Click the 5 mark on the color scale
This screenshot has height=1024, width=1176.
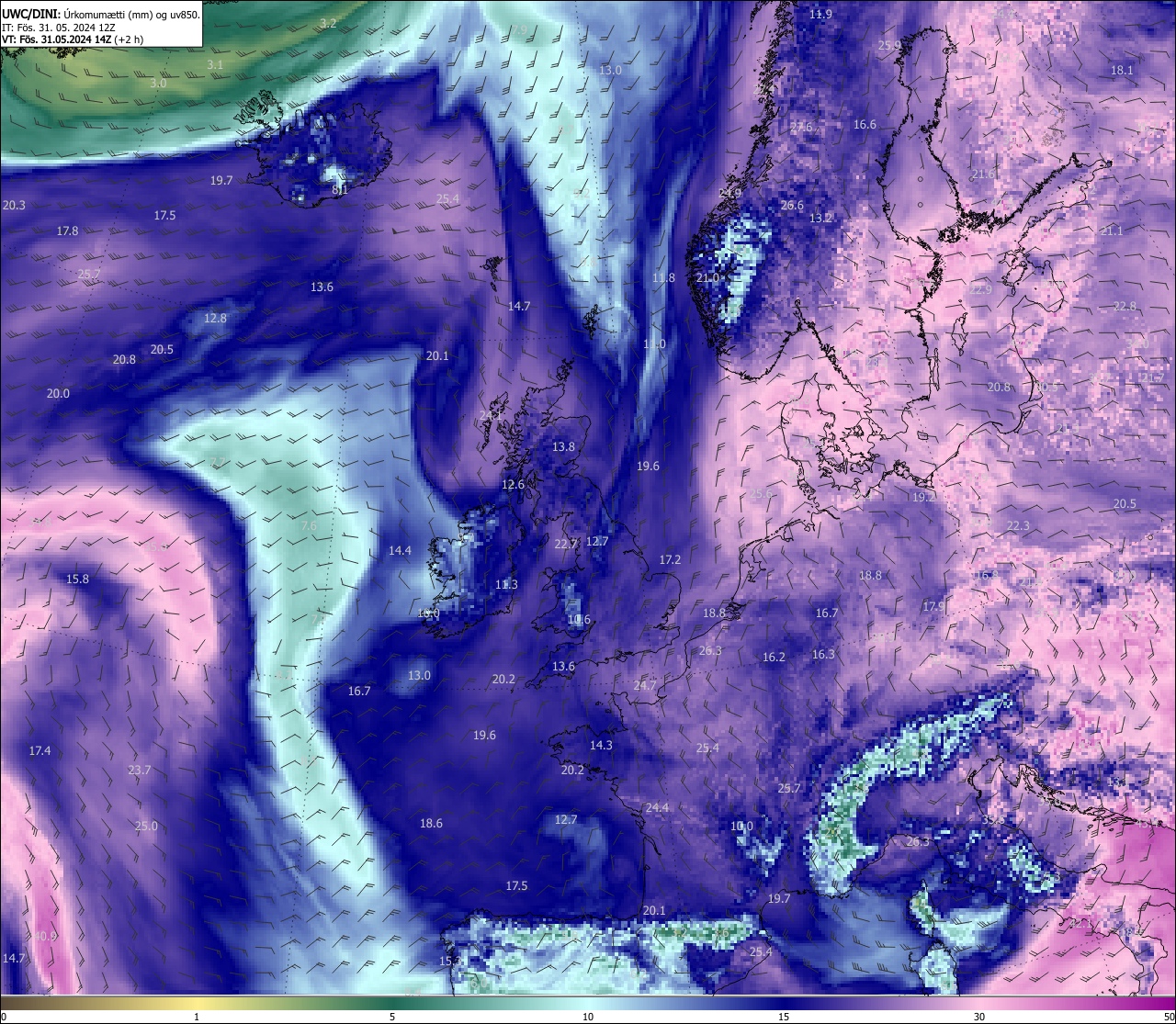(392, 1017)
